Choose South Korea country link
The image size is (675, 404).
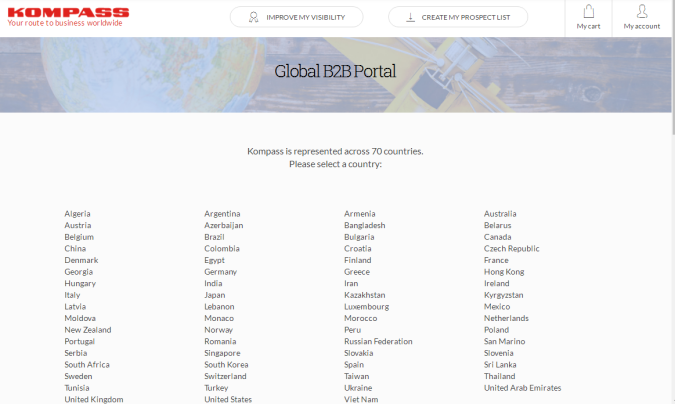[226, 365]
